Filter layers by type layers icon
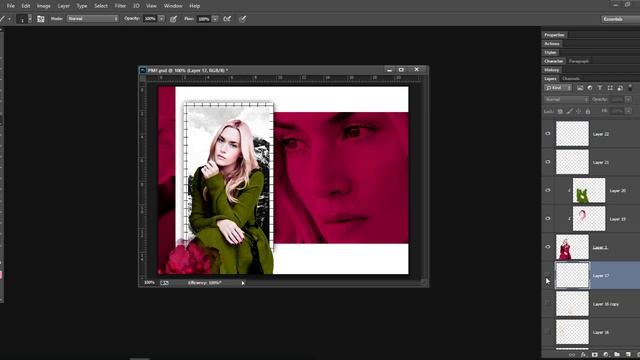 click(600, 88)
